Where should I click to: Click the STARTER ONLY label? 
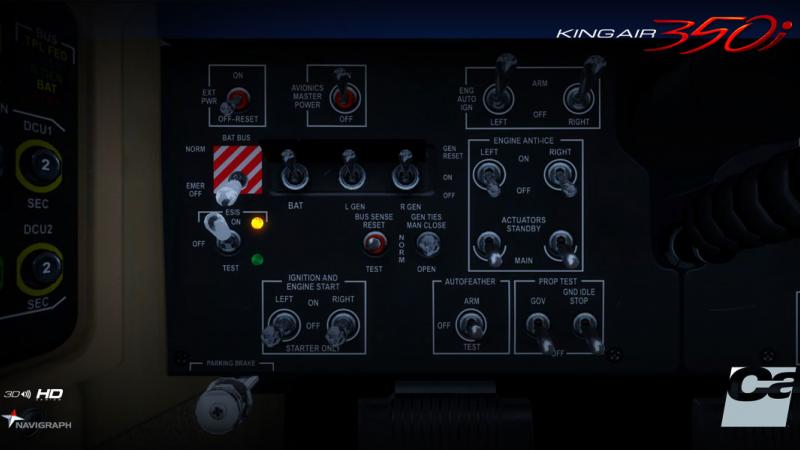[x=312, y=348]
